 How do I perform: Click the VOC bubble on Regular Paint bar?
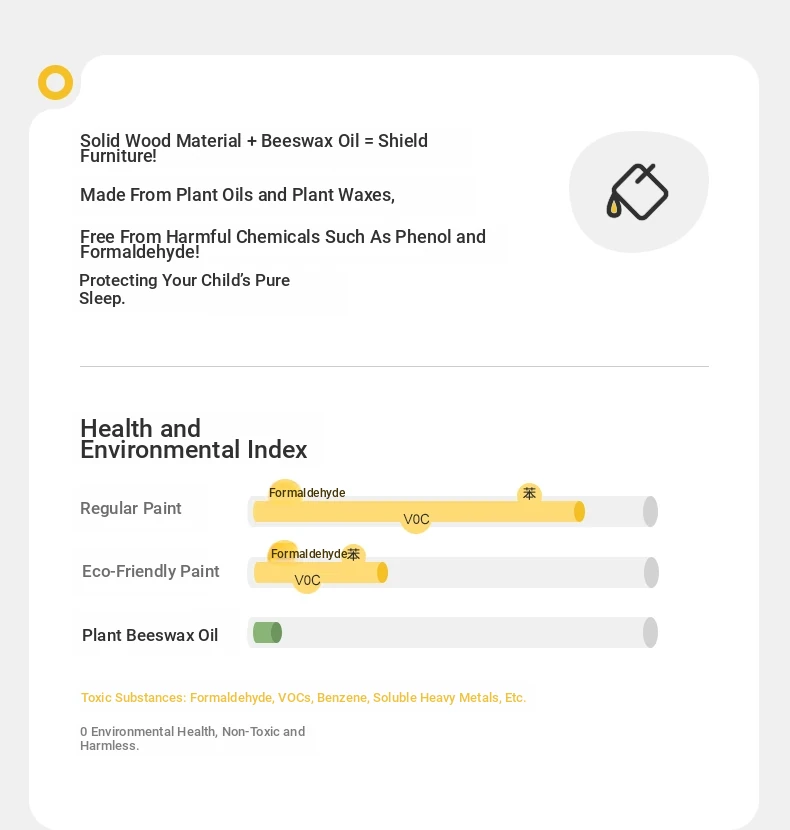pos(416,519)
